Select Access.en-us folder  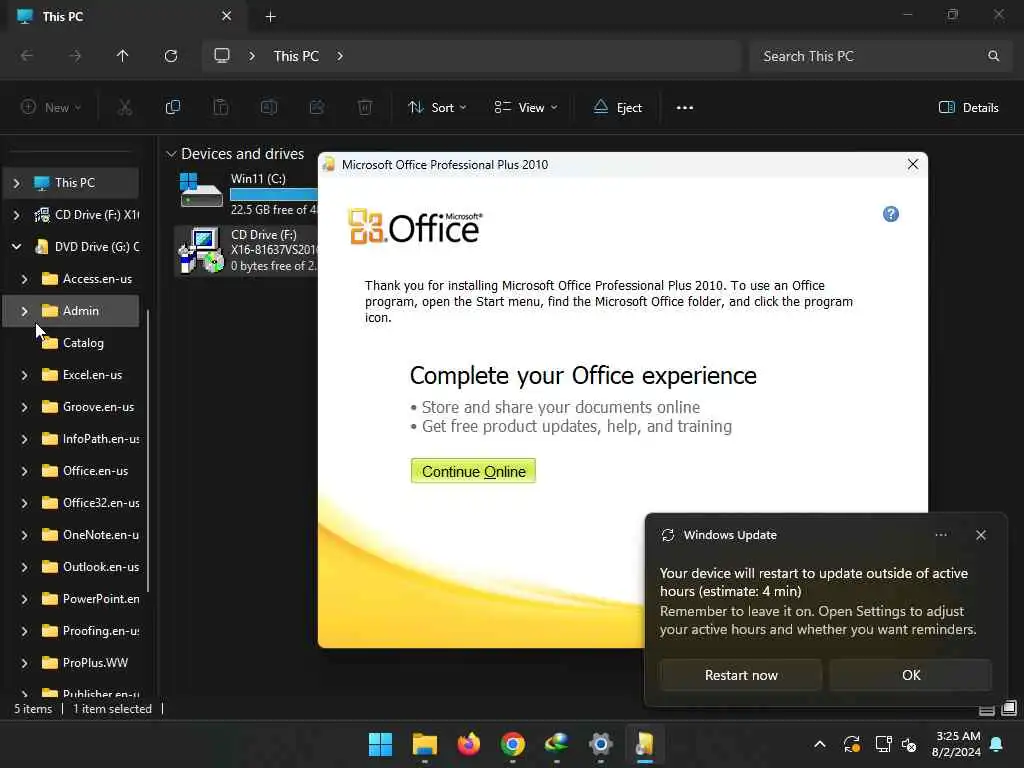[x=87, y=279]
